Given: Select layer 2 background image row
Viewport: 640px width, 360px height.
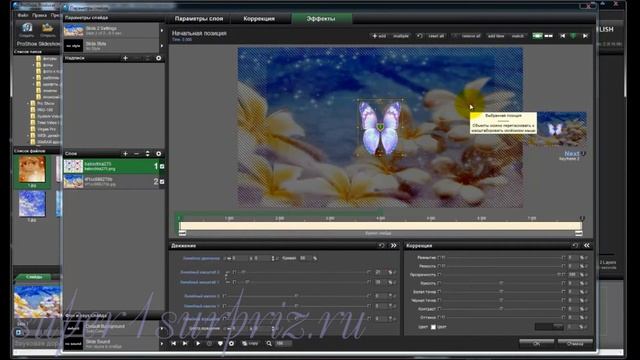Looking at the screenshot, I should click(x=114, y=182).
